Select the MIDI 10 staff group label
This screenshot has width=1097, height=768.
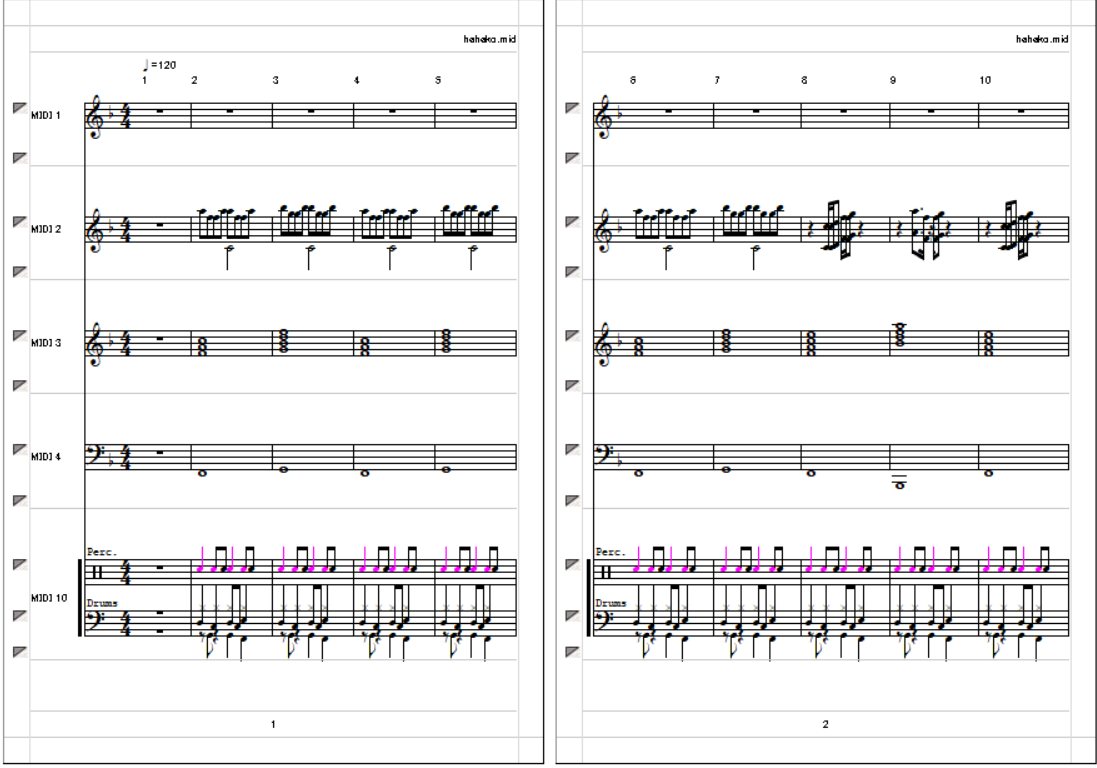pyautogui.click(x=49, y=598)
